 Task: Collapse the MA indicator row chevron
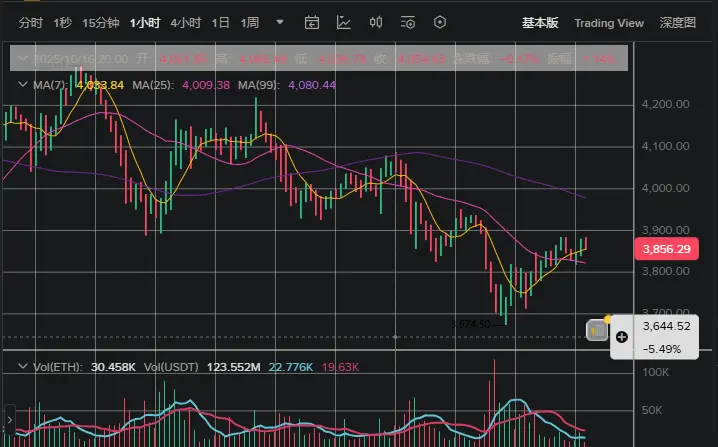pyautogui.click(x=22, y=84)
